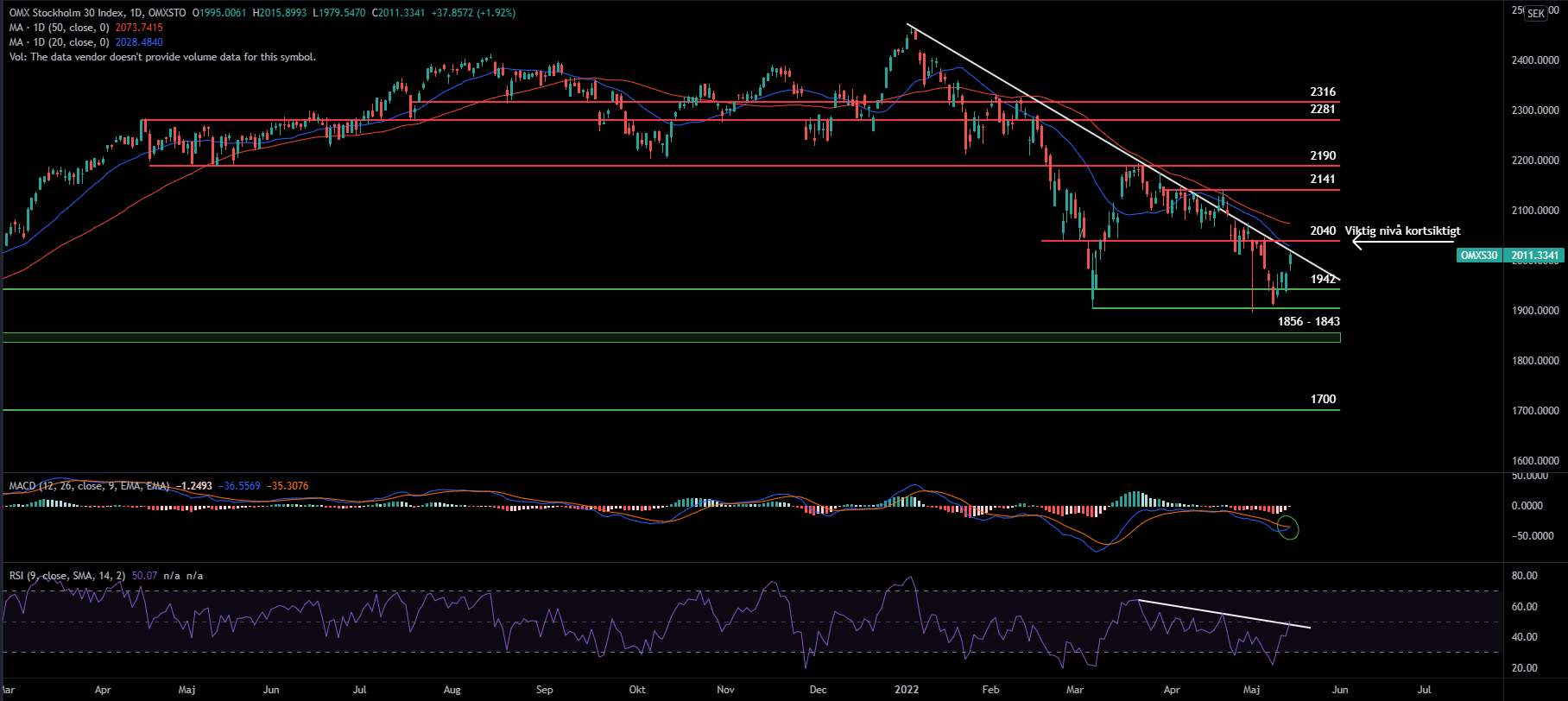
Task: Open the SEK currency selector
Action: pos(1535,14)
